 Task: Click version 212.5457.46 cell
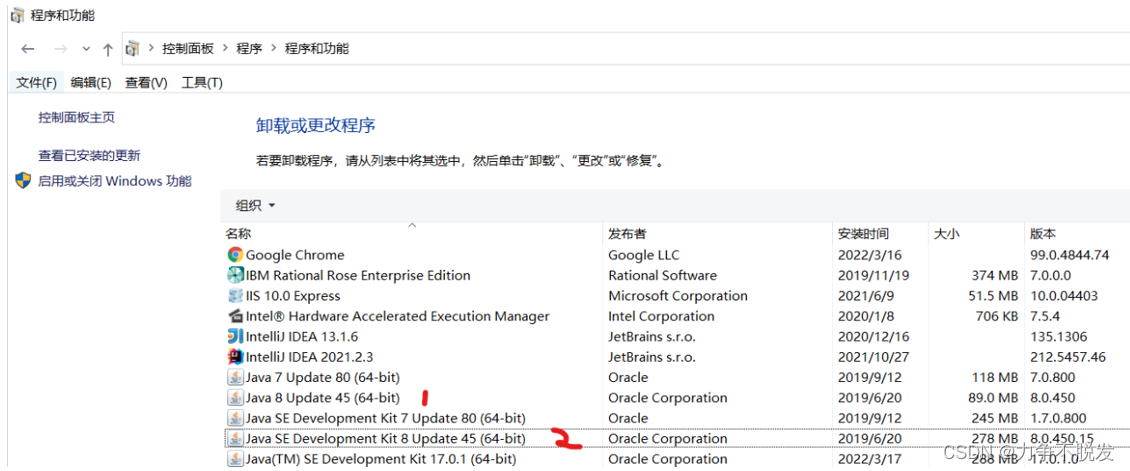tap(1069, 356)
